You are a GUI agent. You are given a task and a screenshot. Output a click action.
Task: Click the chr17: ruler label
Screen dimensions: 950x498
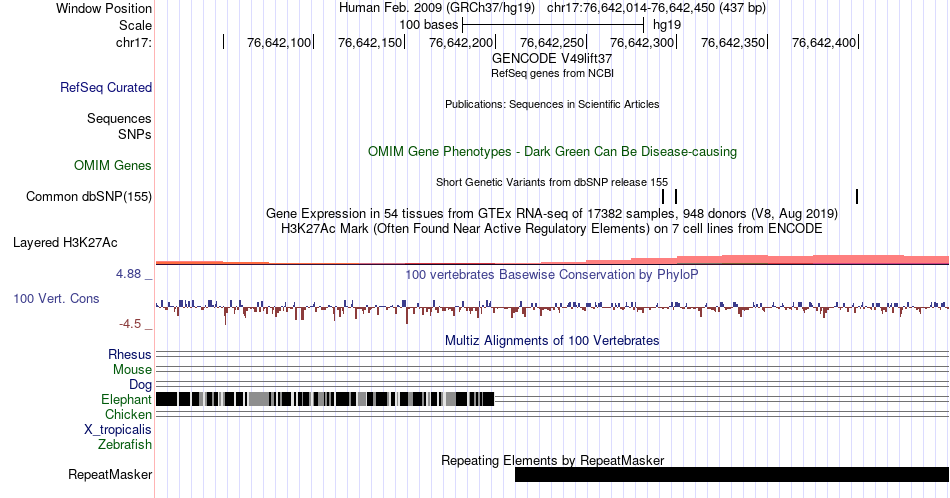[x=134, y=42]
